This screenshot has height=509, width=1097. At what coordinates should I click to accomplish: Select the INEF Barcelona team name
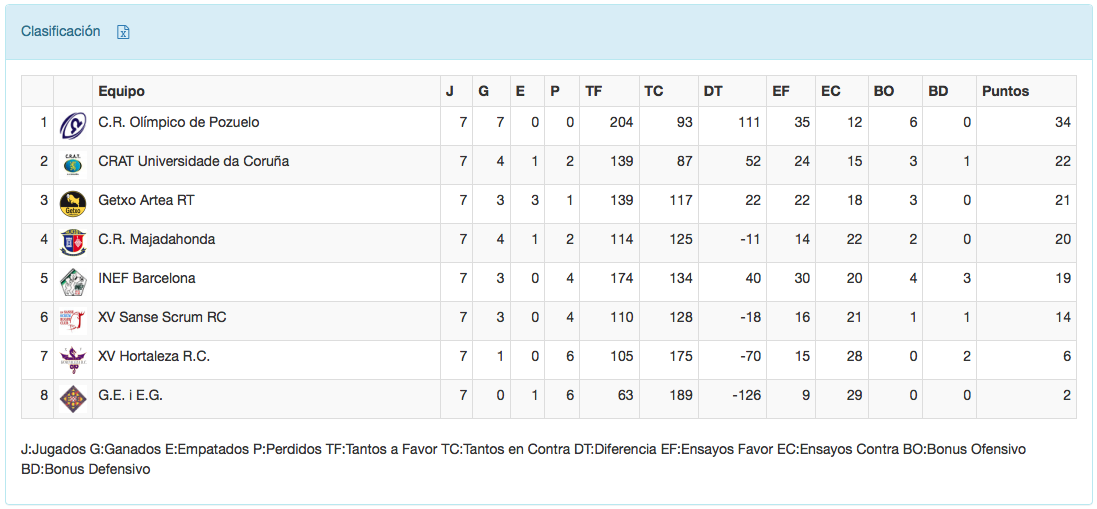(x=146, y=278)
